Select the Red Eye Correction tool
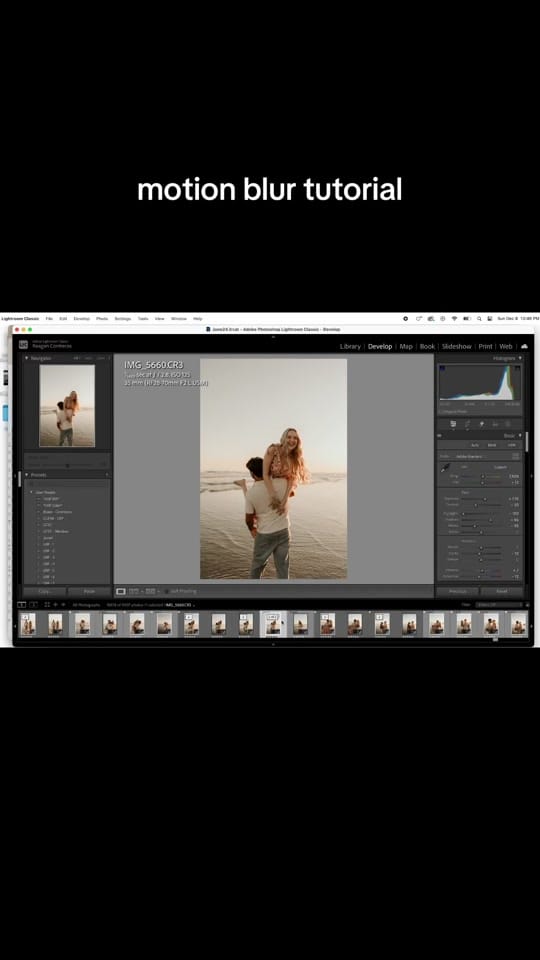Screen dimensions: 540x960 pos(495,424)
